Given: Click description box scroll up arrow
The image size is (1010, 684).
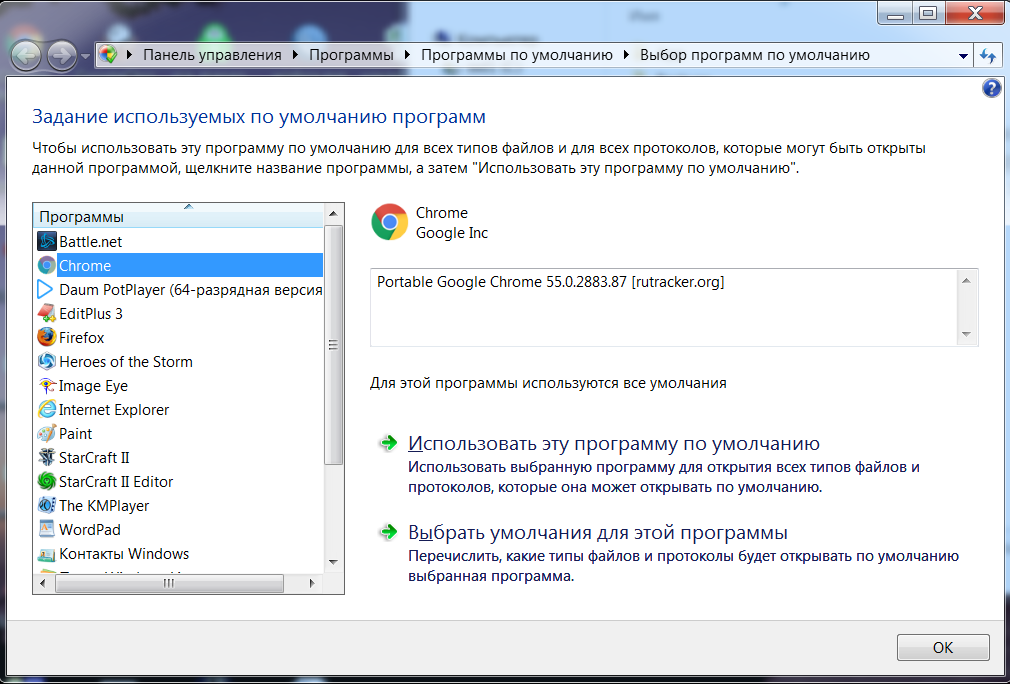Looking at the screenshot, I should [966, 280].
